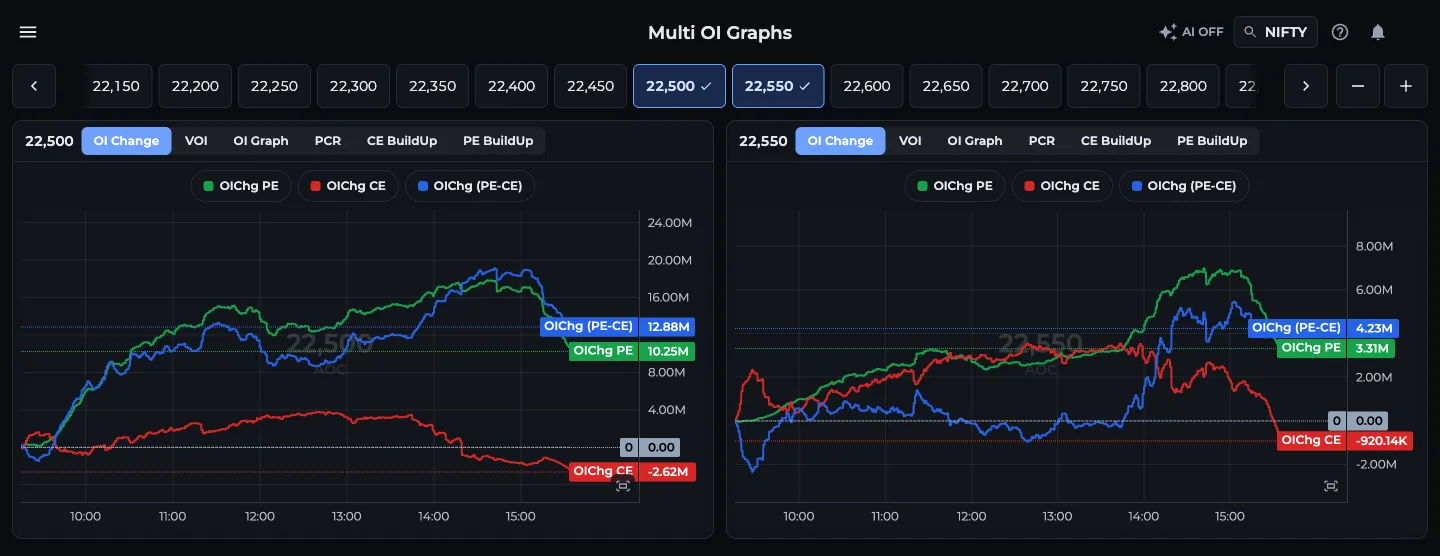Go to previous strikes with left chevron
Image resolution: width=1440 pixels, height=556 pixels.
coord(35,86)
